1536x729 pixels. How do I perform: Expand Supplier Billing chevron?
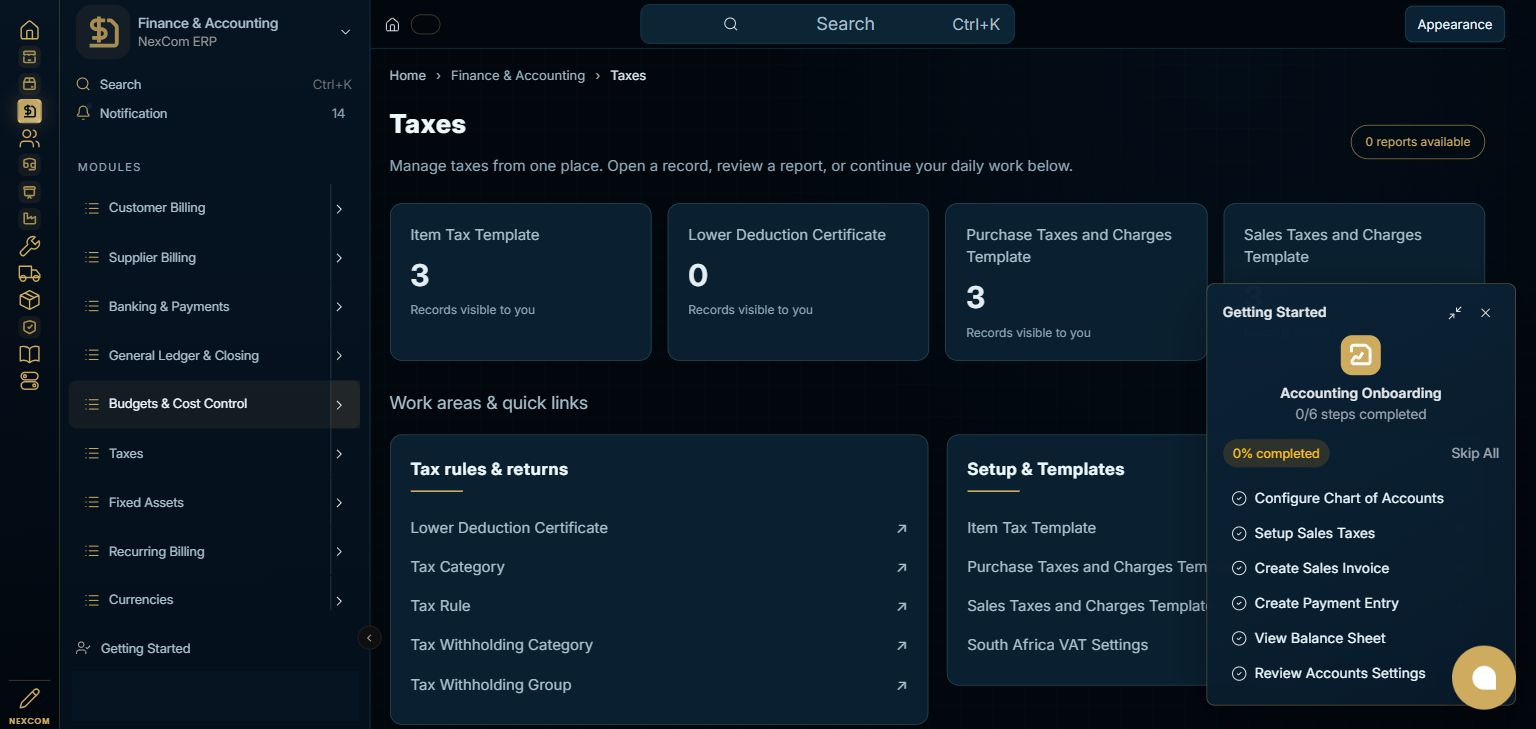[339, 258]
